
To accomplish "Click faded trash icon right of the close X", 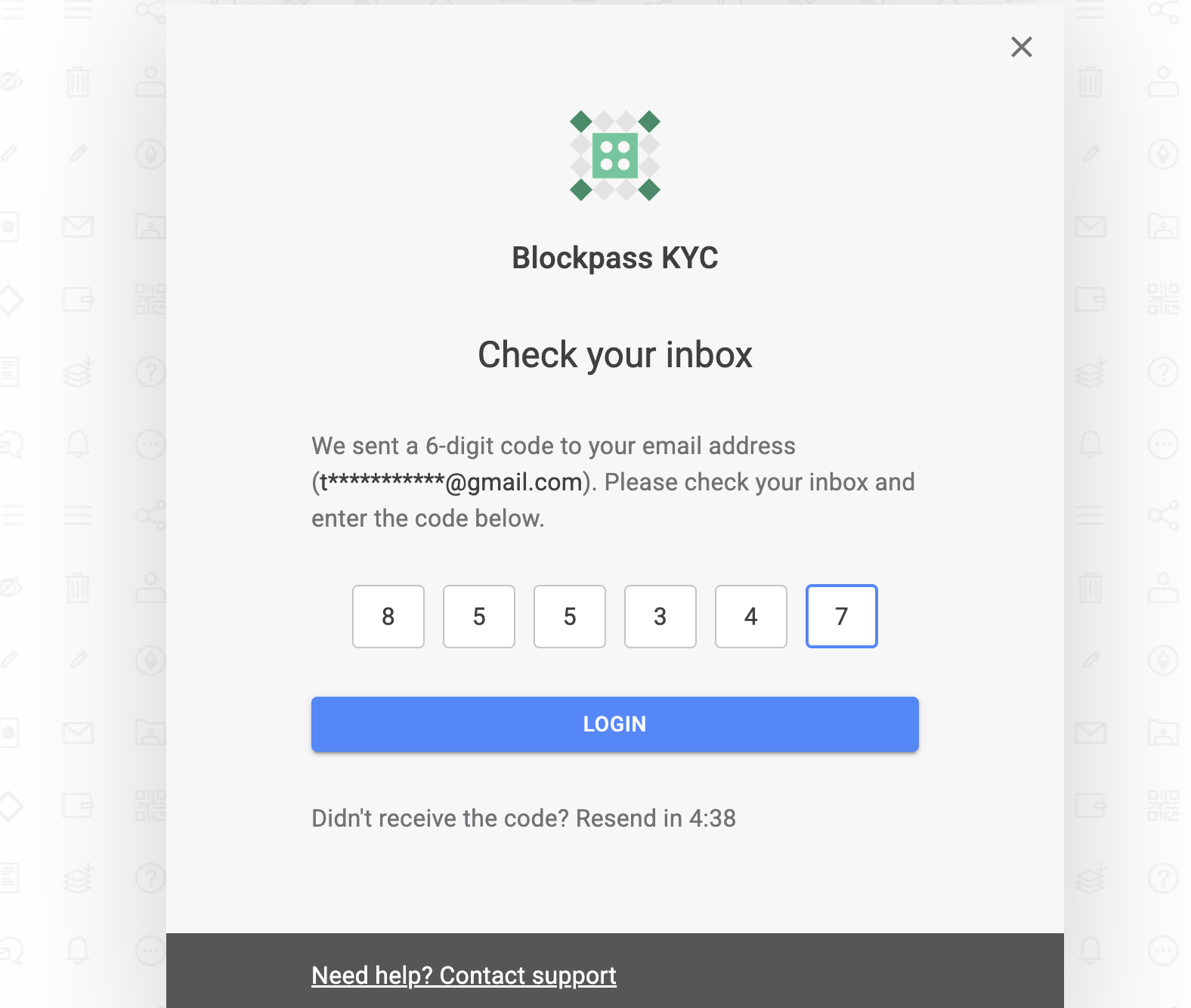I will [1090, 82].
